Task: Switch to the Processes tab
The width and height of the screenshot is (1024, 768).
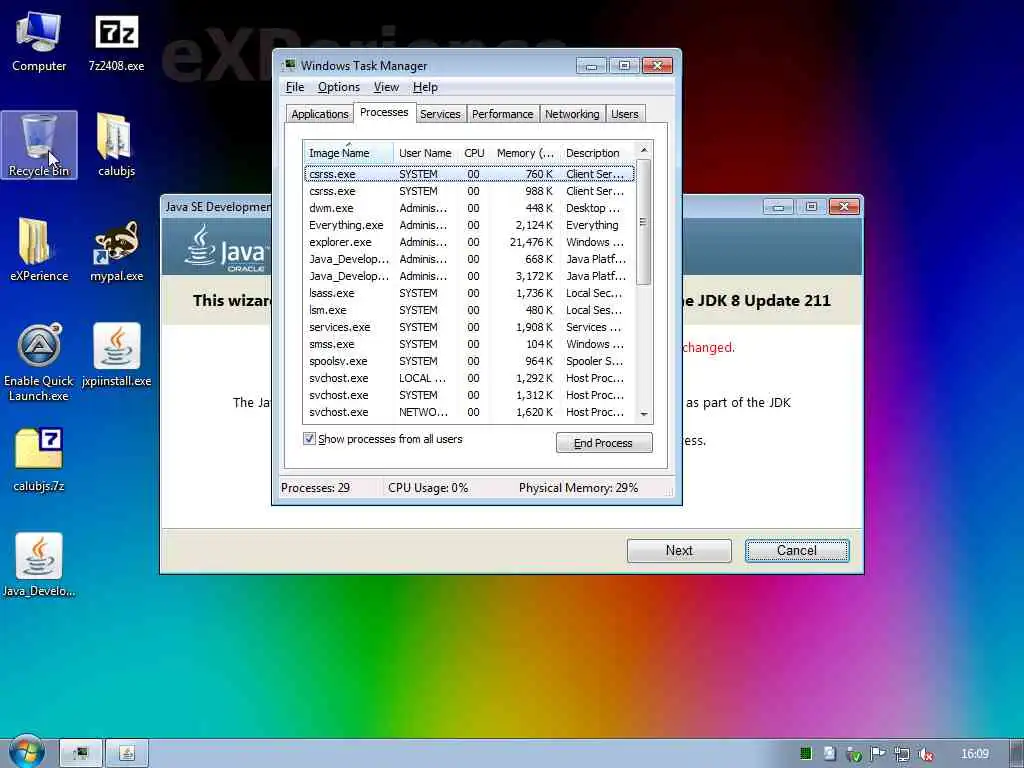Action: 384,112
